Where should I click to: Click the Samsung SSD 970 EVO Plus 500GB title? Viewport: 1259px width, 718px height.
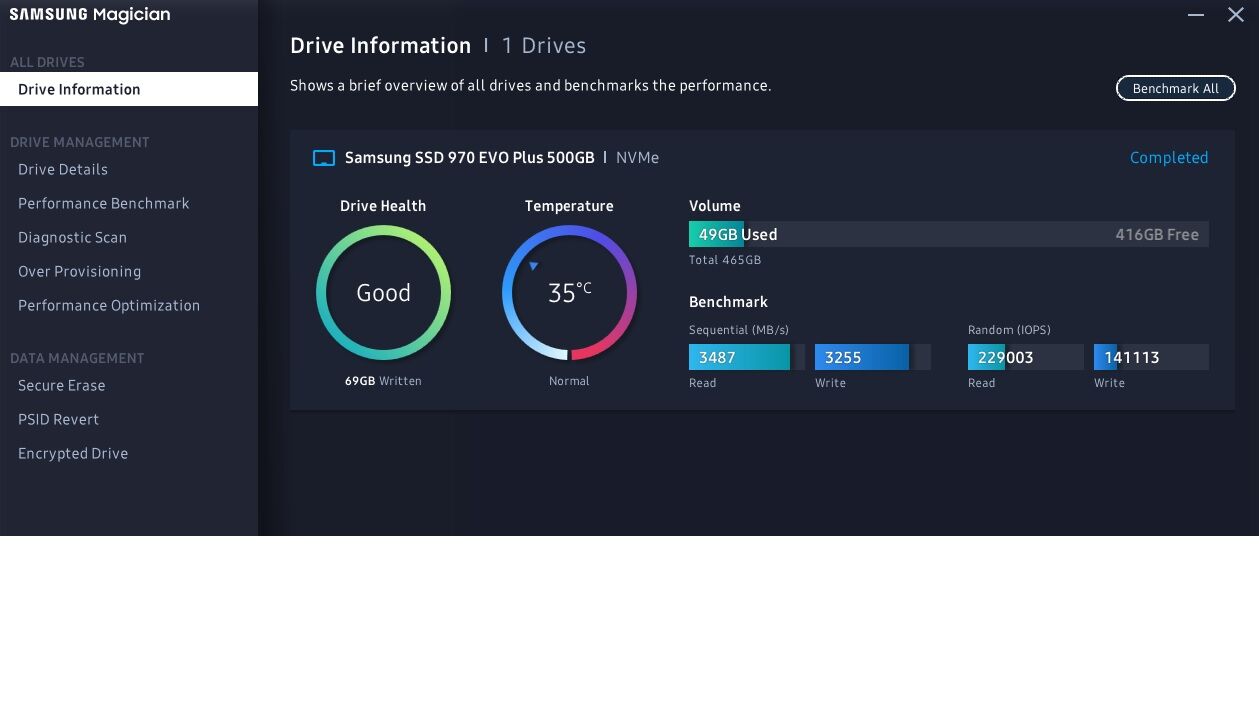469,158
